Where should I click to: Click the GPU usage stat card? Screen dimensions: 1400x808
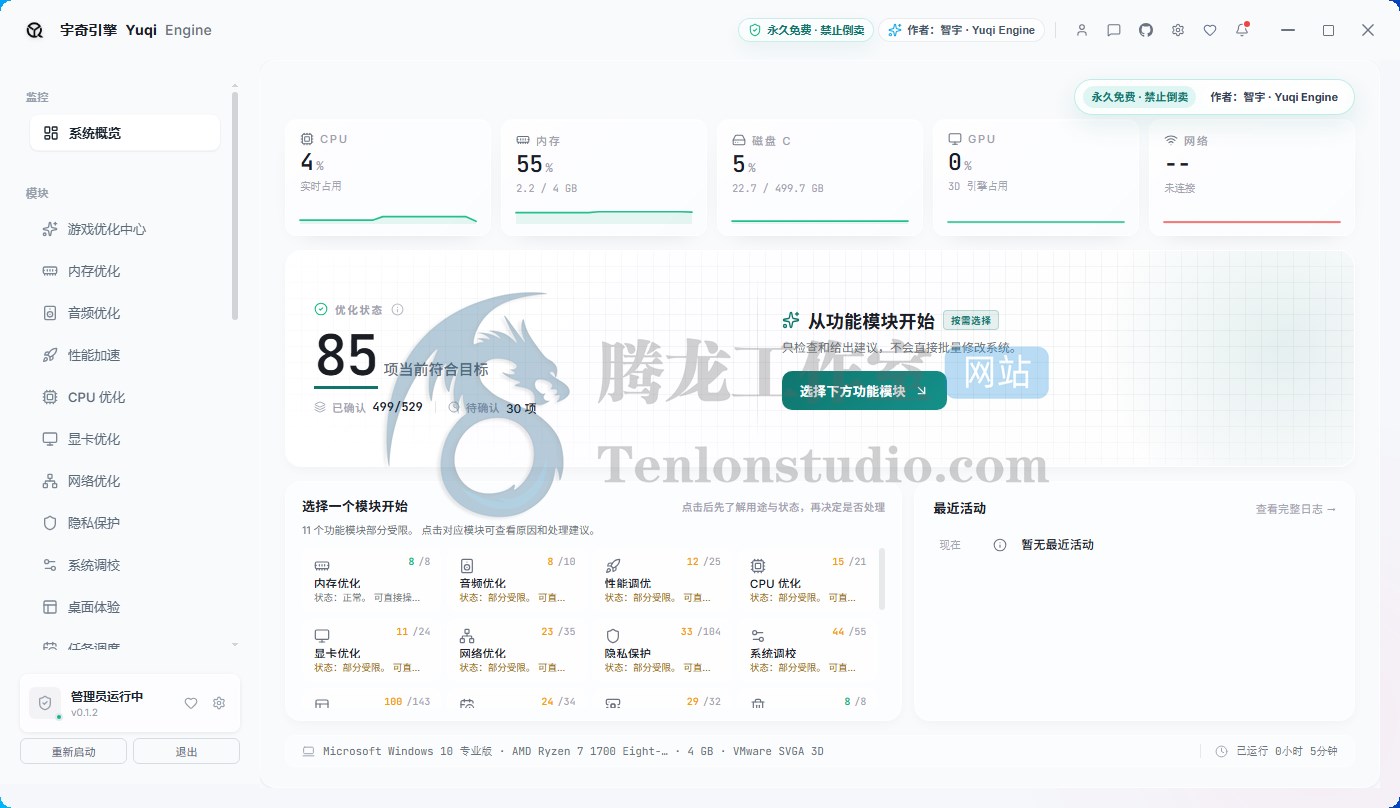1036,178
